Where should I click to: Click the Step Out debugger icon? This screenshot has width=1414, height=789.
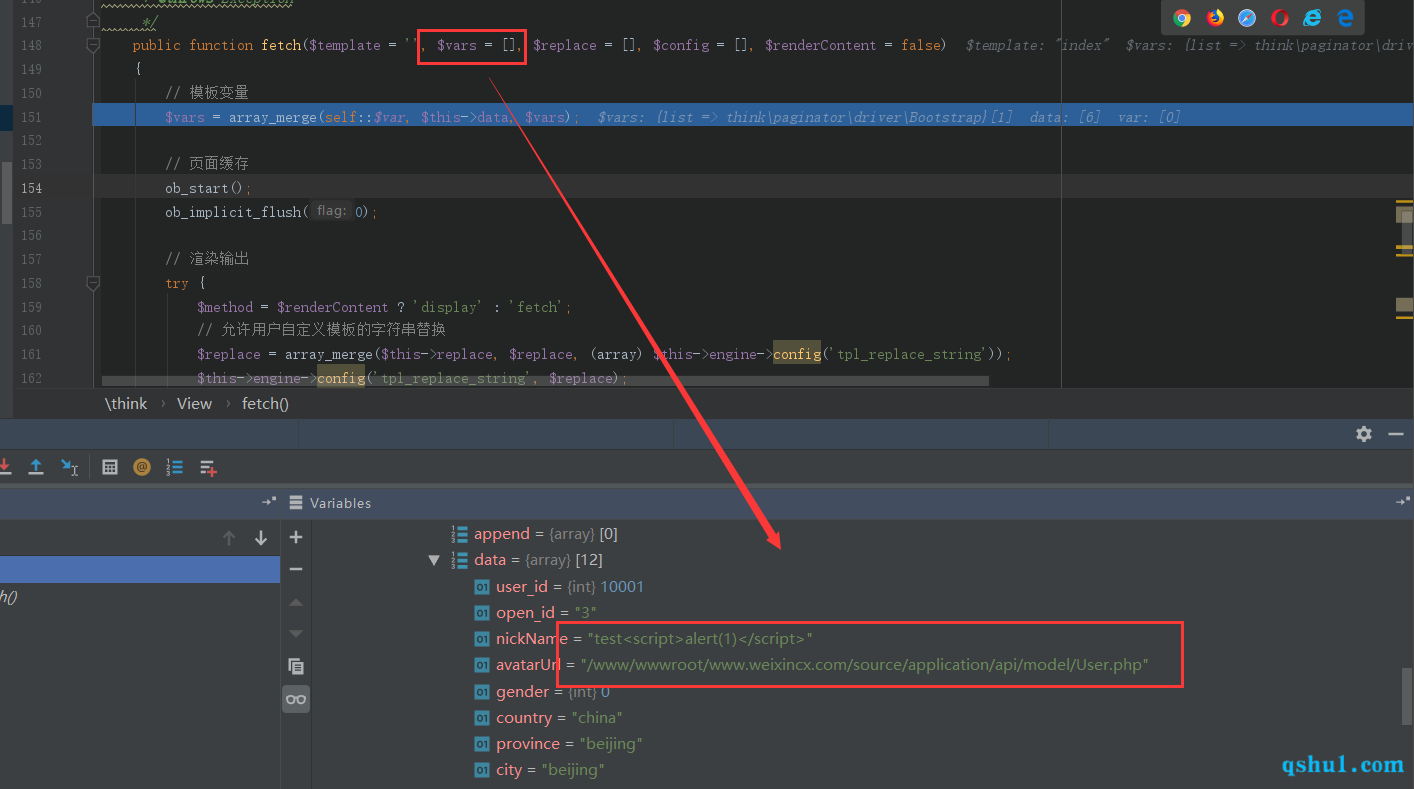[x=36, y=467]
